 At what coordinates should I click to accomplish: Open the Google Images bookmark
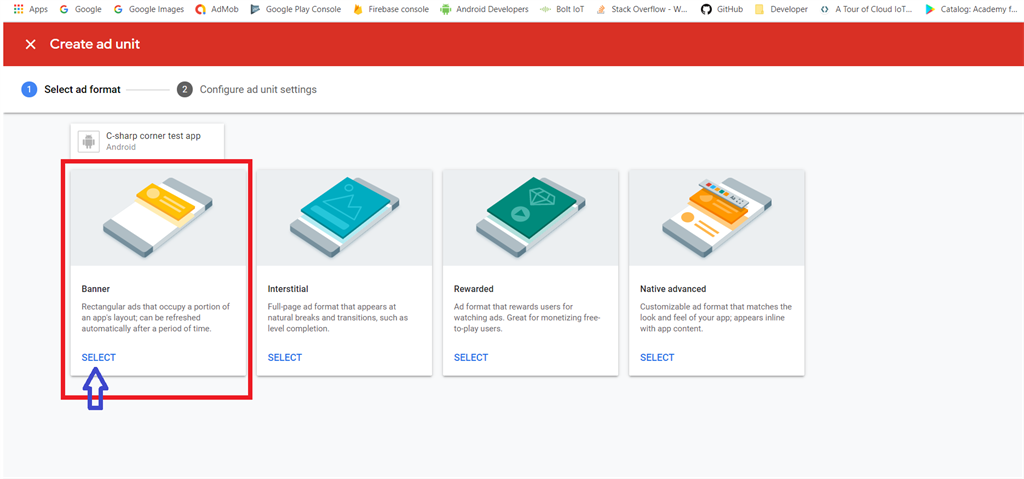[148, 9]
